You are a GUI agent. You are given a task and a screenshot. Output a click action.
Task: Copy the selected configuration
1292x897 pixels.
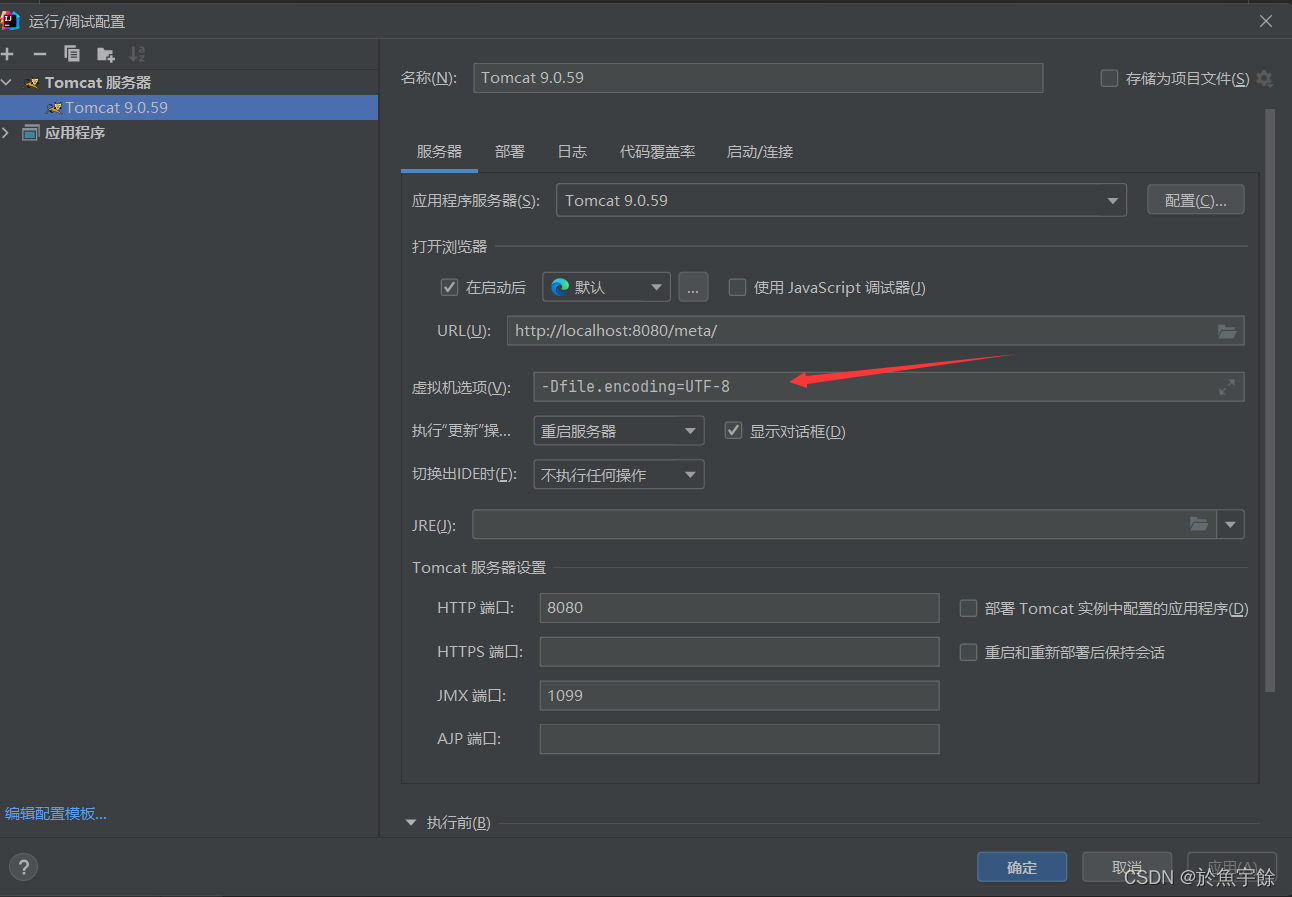72,54
